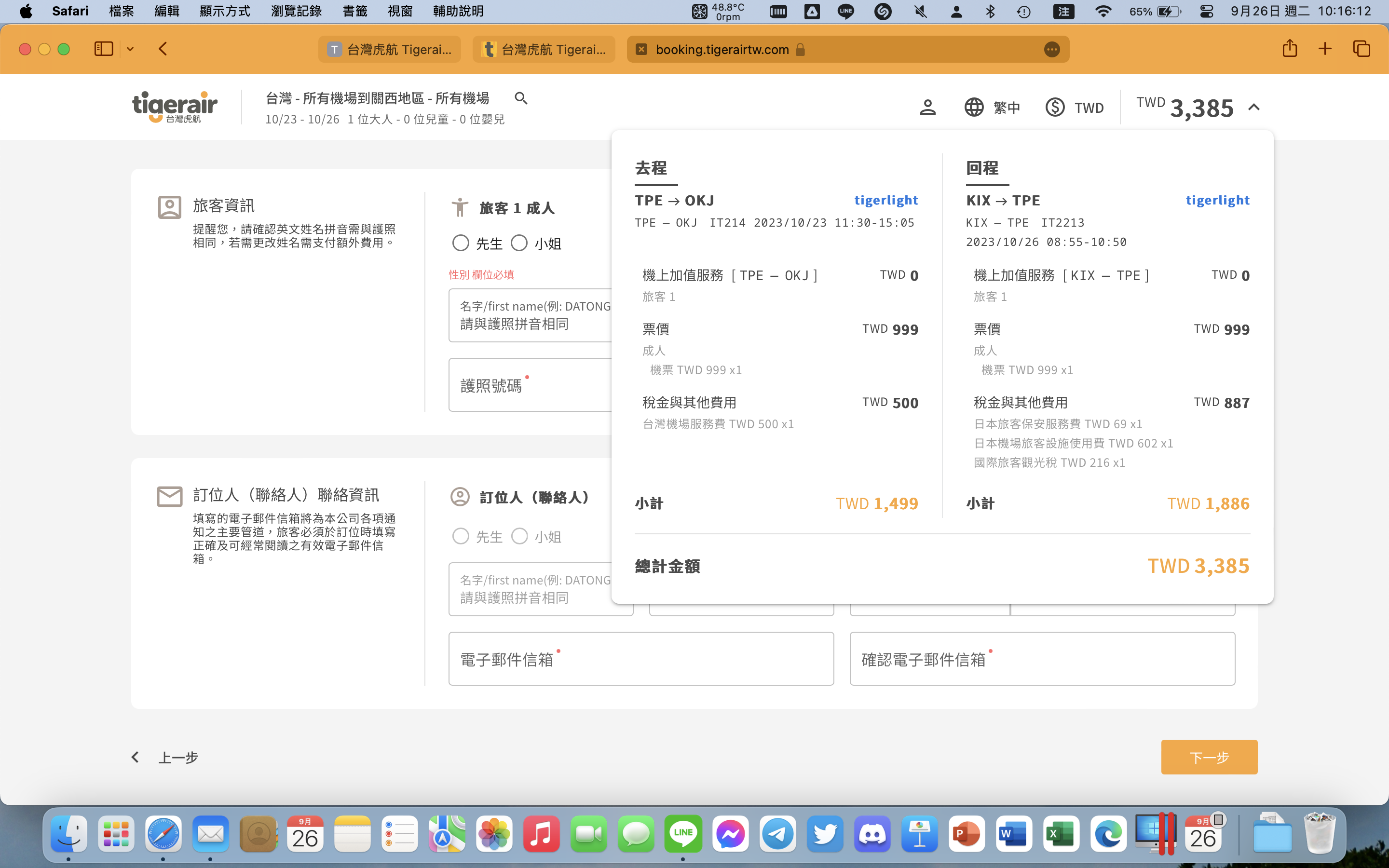Open Microsoft Word from the Dock

(x=1014, y=834)
